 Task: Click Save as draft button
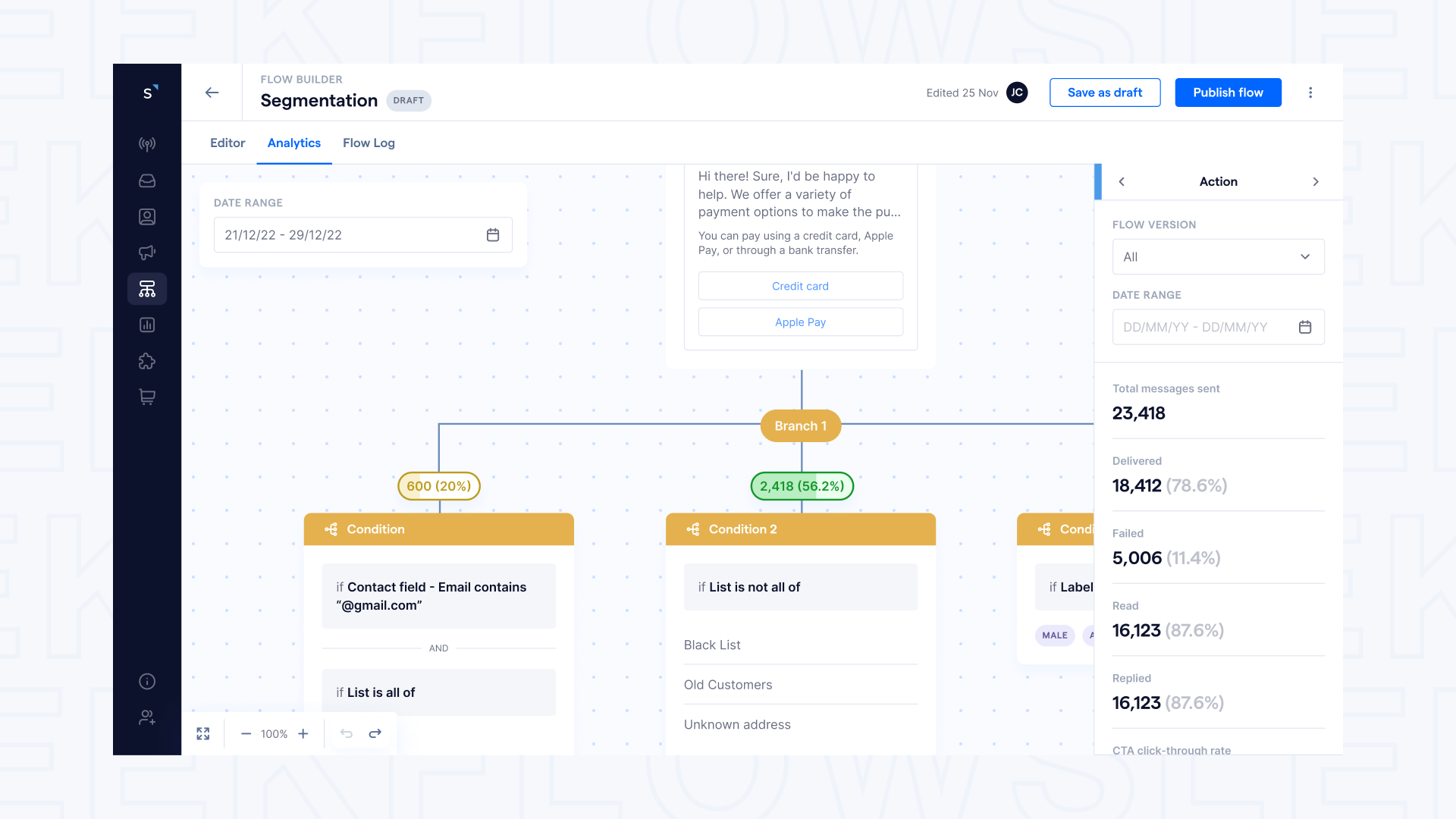(1104, 92)
